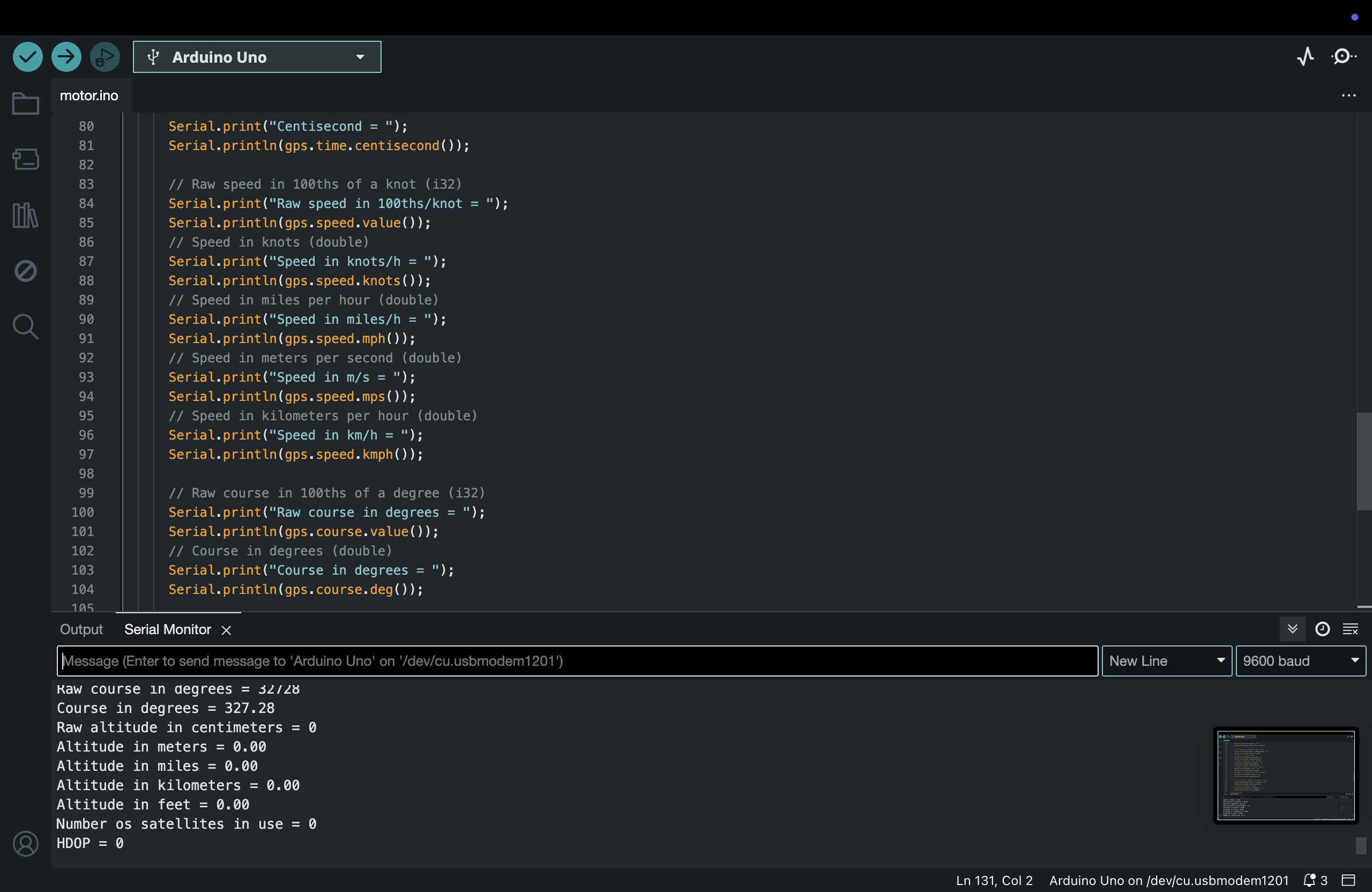
Task: Open the Sketchbook folder in the sidebar
Action: pos(25,104)
